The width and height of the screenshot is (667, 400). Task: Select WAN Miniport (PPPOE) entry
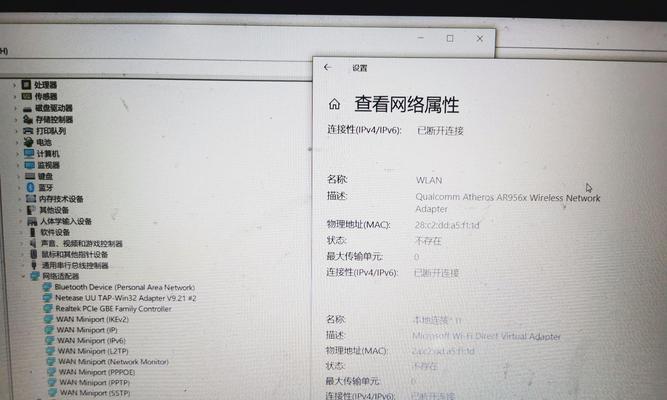coord(97,372)
